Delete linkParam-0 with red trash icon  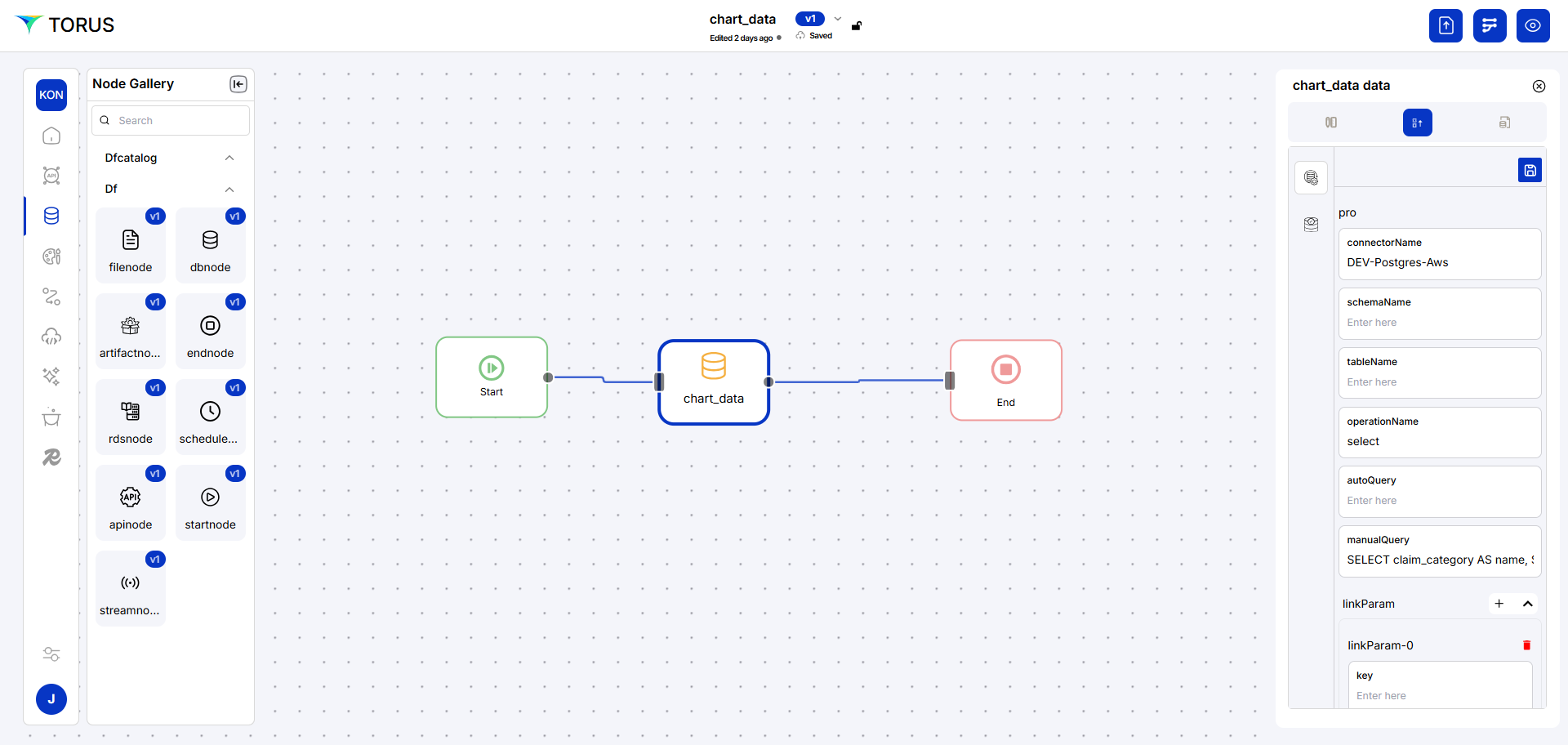[x=1526, y=645]
